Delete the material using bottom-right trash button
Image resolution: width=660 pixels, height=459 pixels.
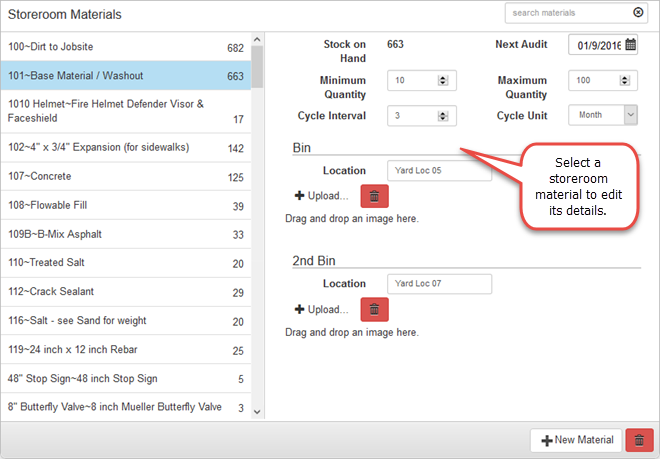click(639, 440)
